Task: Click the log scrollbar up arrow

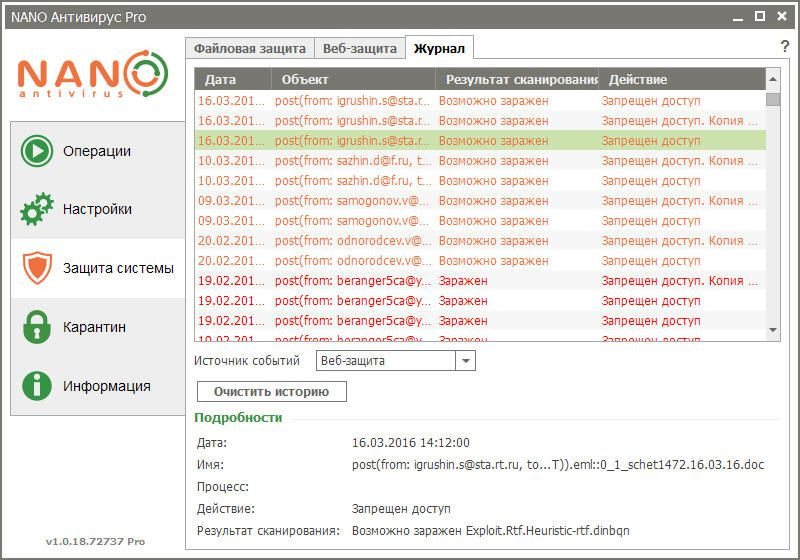Action: 773,79
